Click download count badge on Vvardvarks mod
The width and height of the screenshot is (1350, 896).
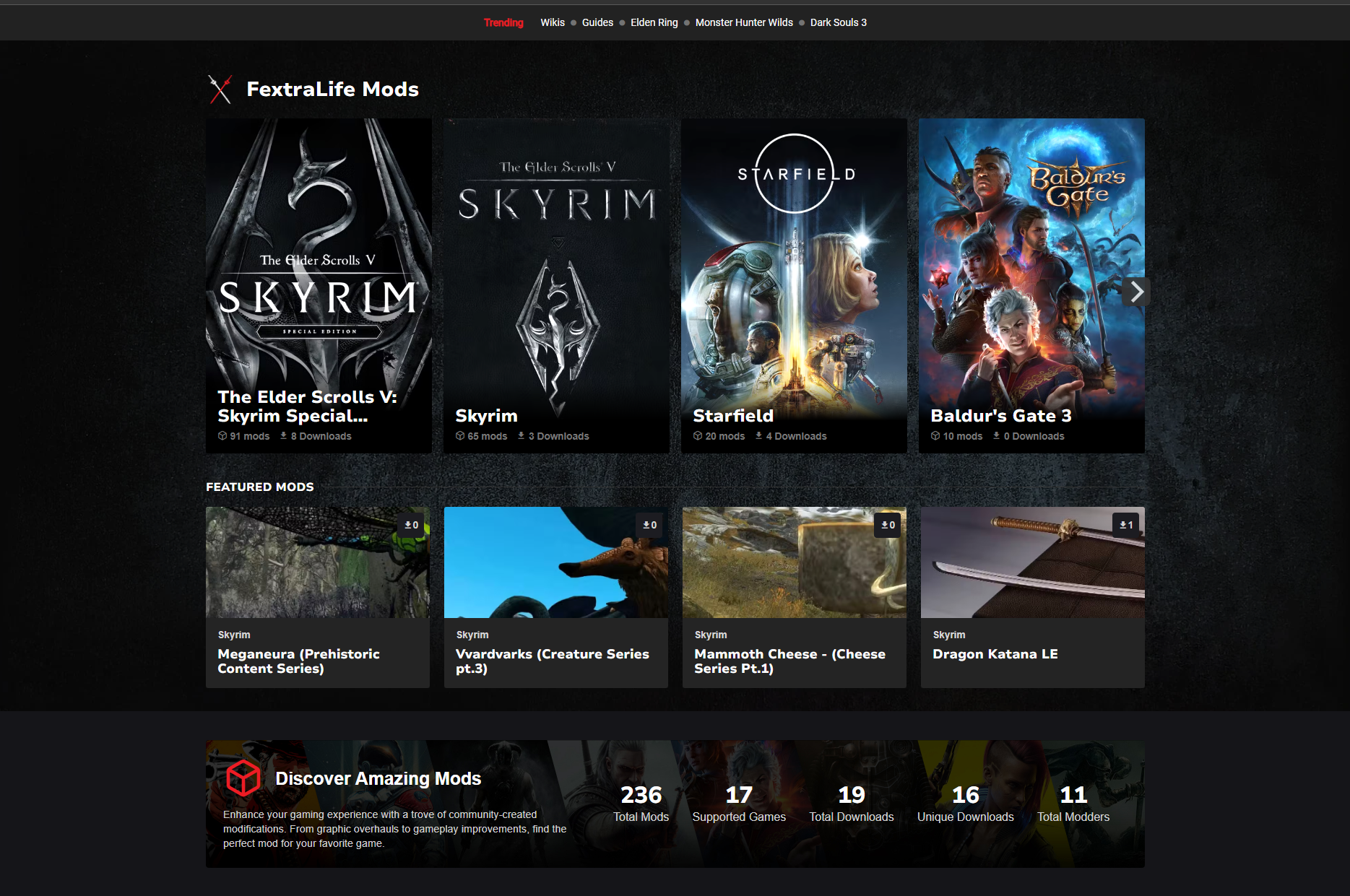[650, 525]
